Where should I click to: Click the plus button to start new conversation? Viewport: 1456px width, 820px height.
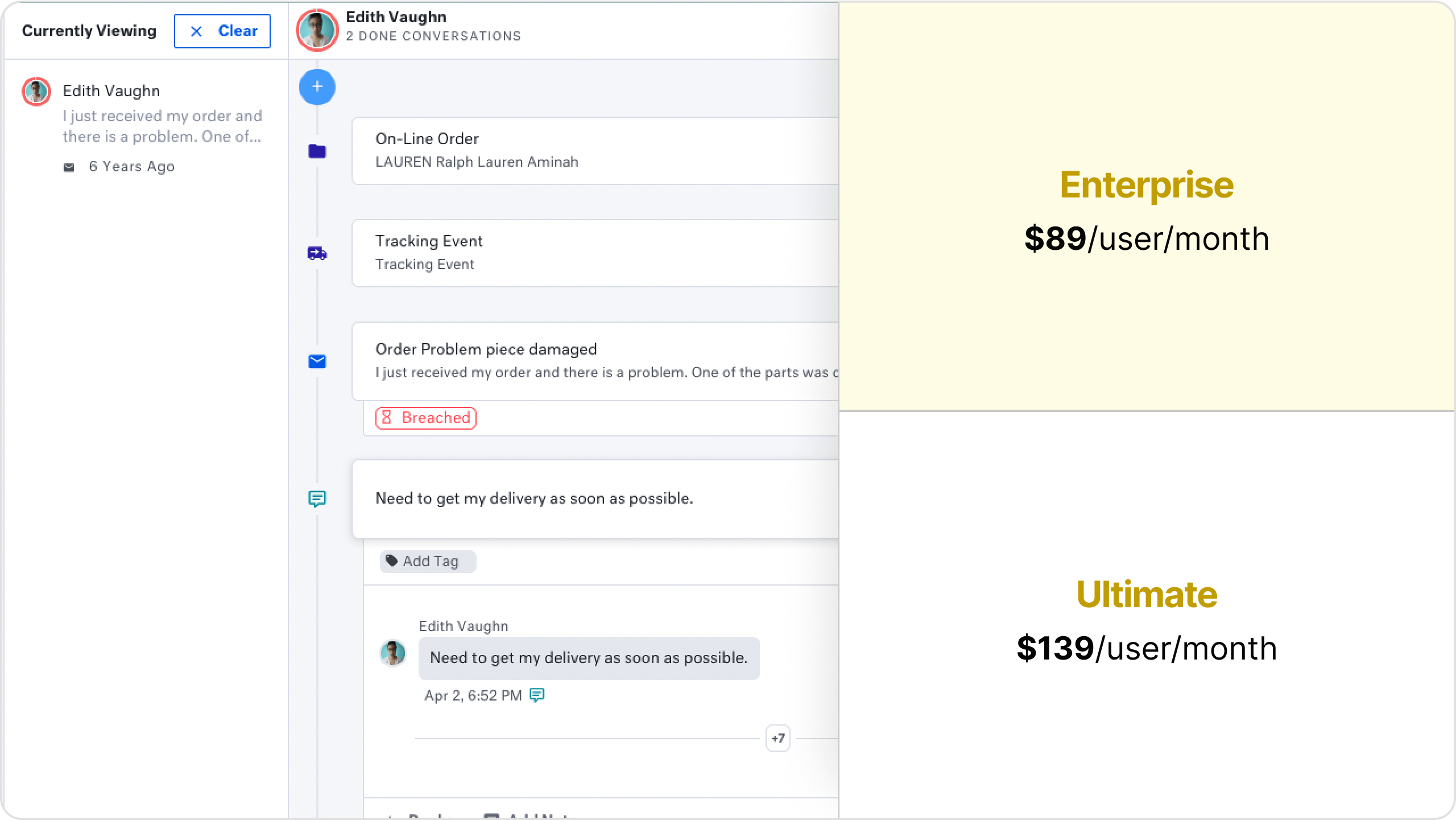318,86
